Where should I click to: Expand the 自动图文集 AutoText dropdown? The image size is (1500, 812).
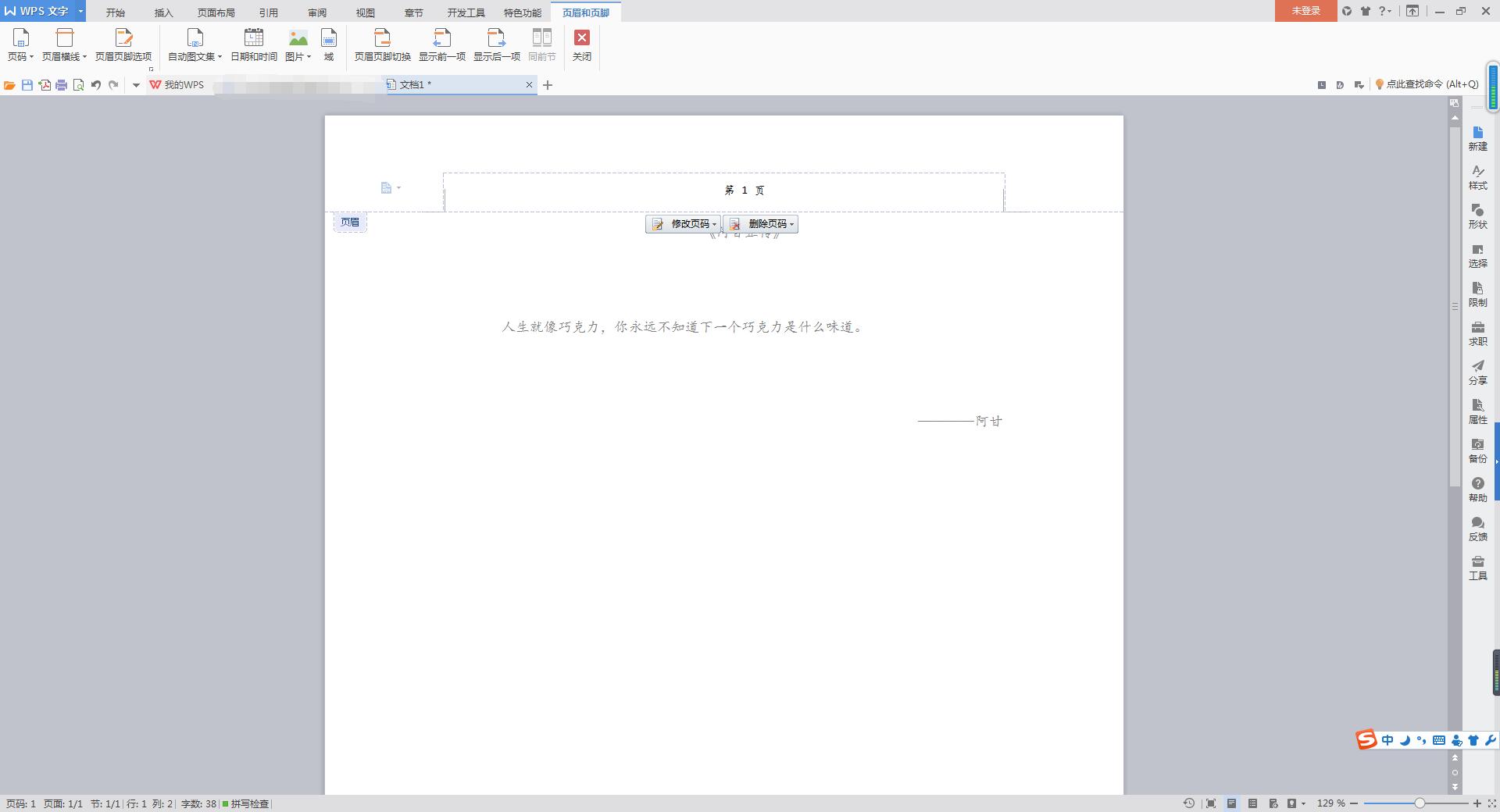[x=195, y=45]
